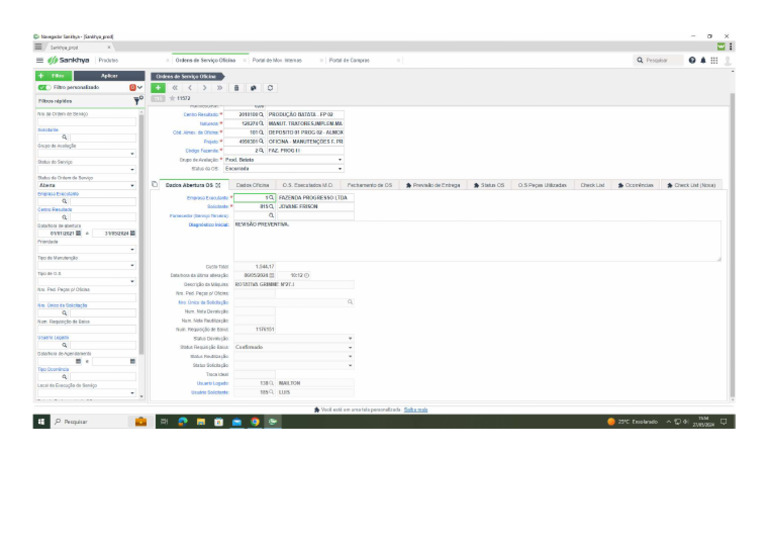Open the notifications bell
Image resolution: width=768 pixels, height=543 pixels.
click(703, 60)
